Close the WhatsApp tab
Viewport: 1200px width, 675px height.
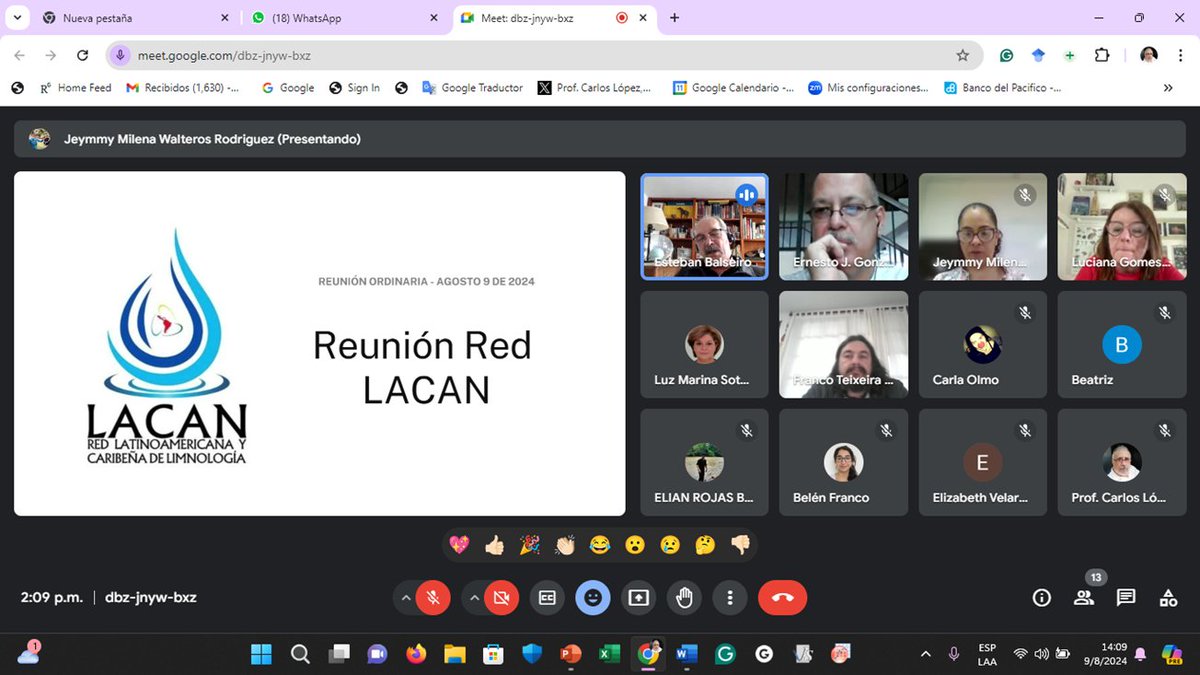433,18
